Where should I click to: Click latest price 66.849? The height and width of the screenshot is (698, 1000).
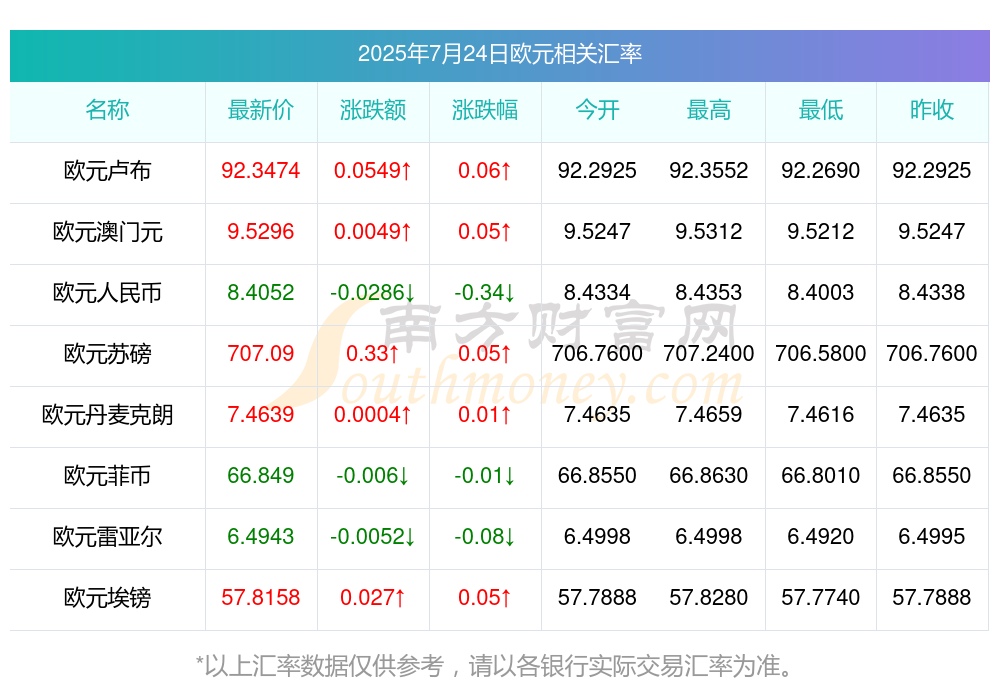261,475
